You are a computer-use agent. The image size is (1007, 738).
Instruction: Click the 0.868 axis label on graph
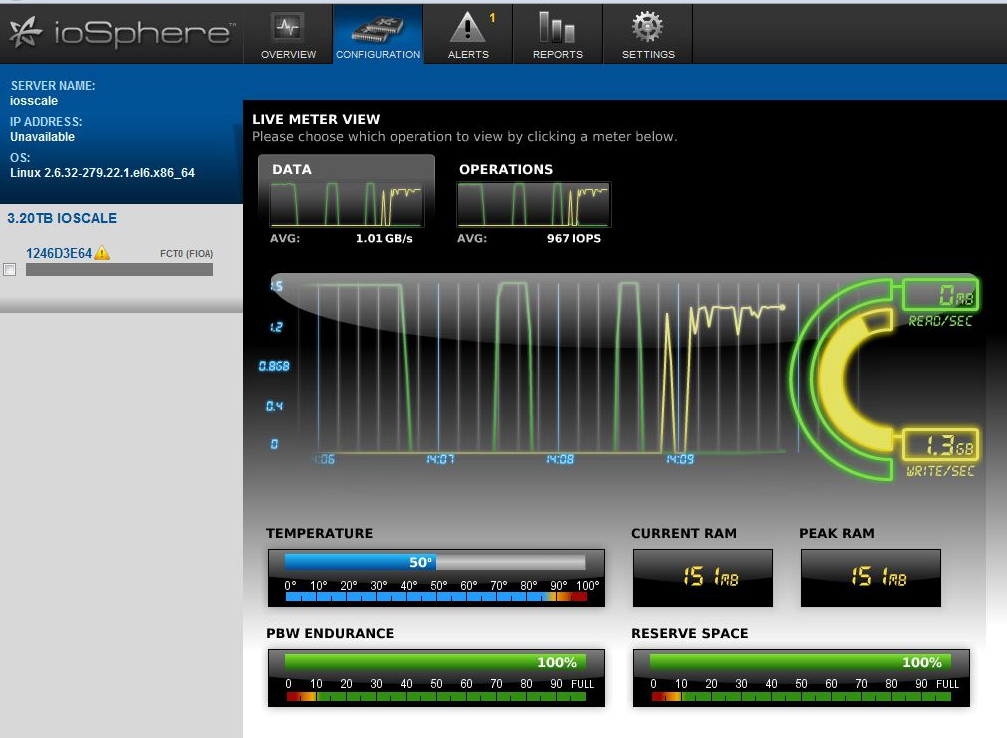point(274,366)
